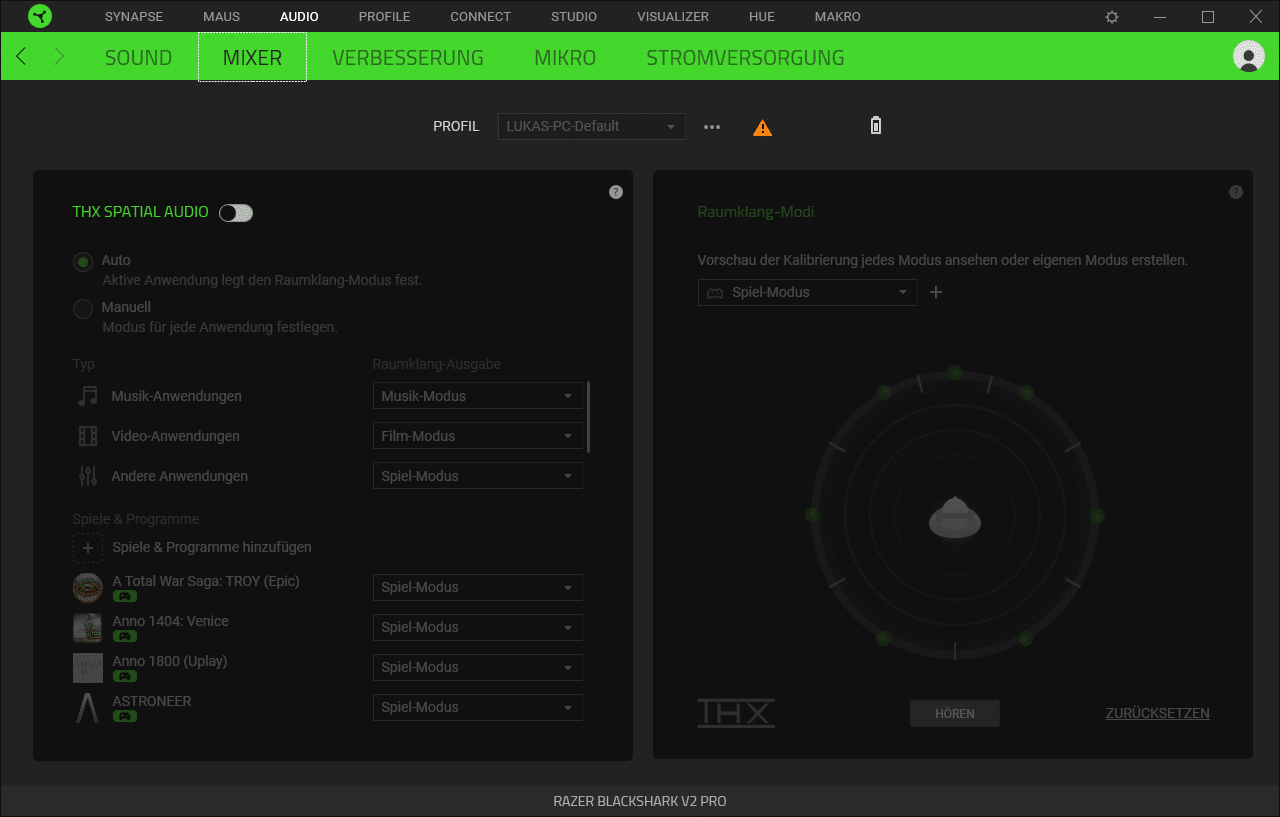Viewport: 1280px width, 817px height.
Task: Open settings via the gear icon
Action: [x=1112, y=17]
